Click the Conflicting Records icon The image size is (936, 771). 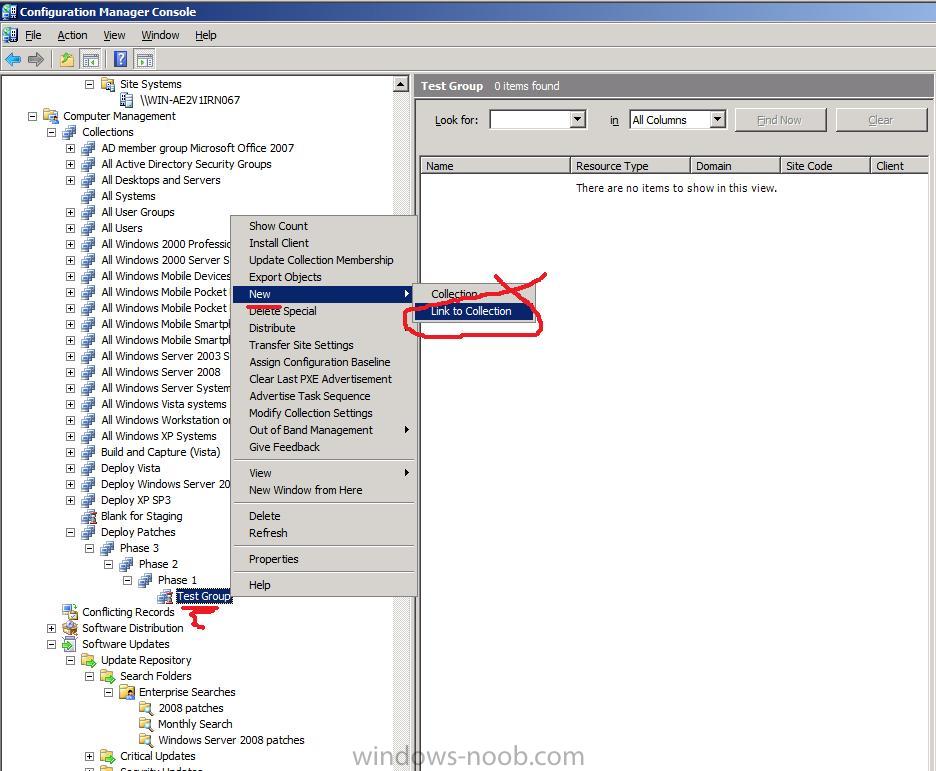(70, 612)
